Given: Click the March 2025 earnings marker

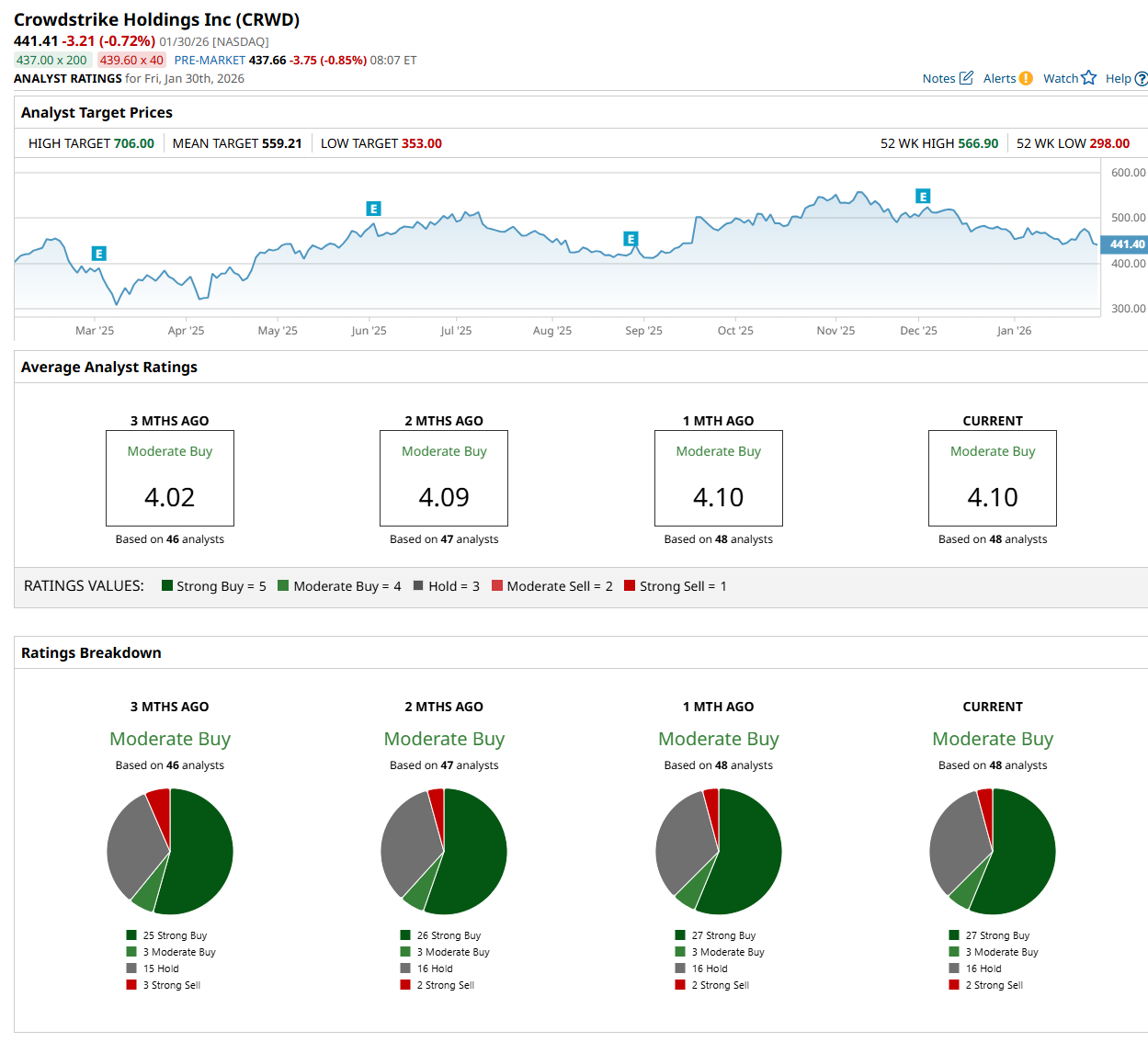Looking at the screenshot, I should click(x=98, y=254).
